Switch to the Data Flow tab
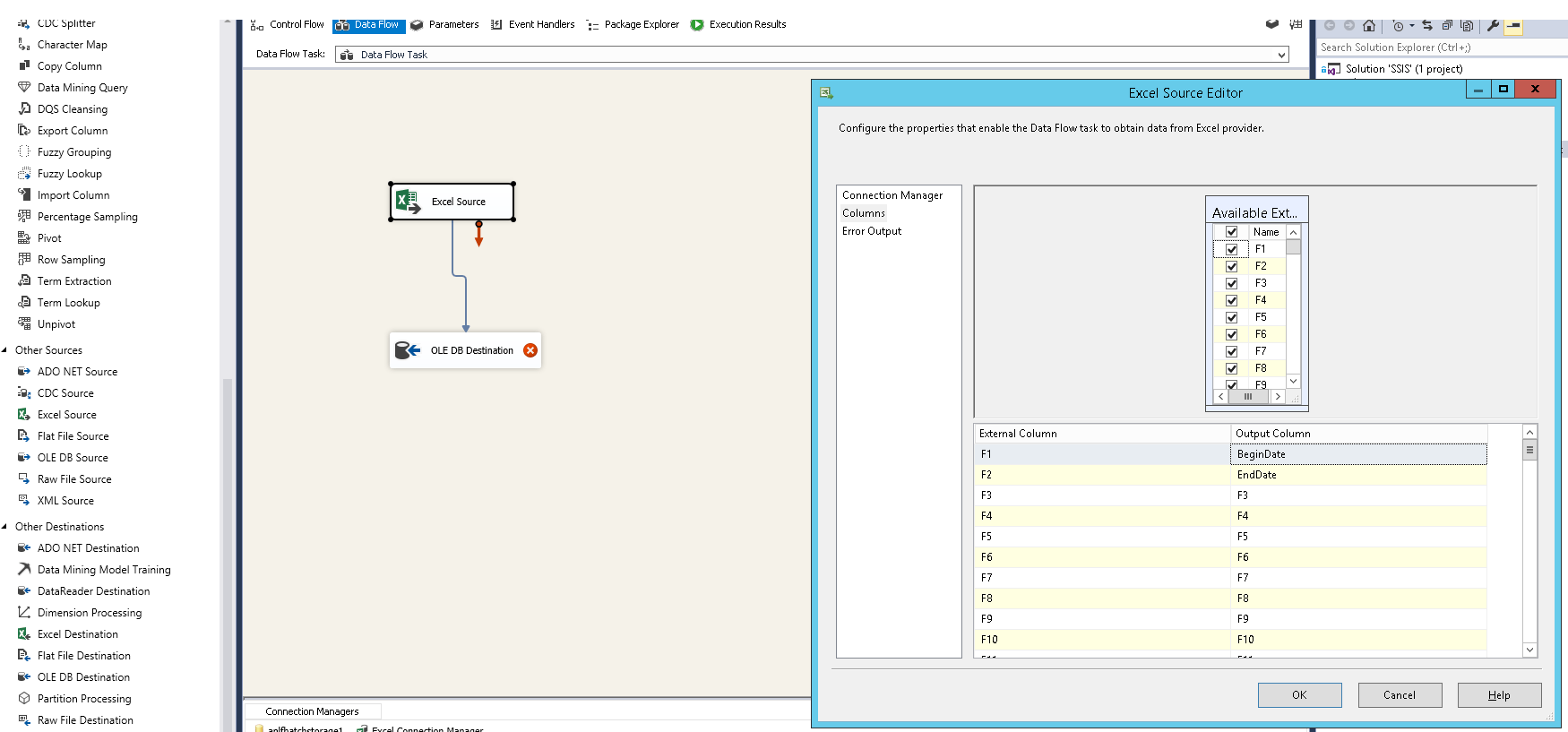1568x732 pixels. [x=368, y=25]
